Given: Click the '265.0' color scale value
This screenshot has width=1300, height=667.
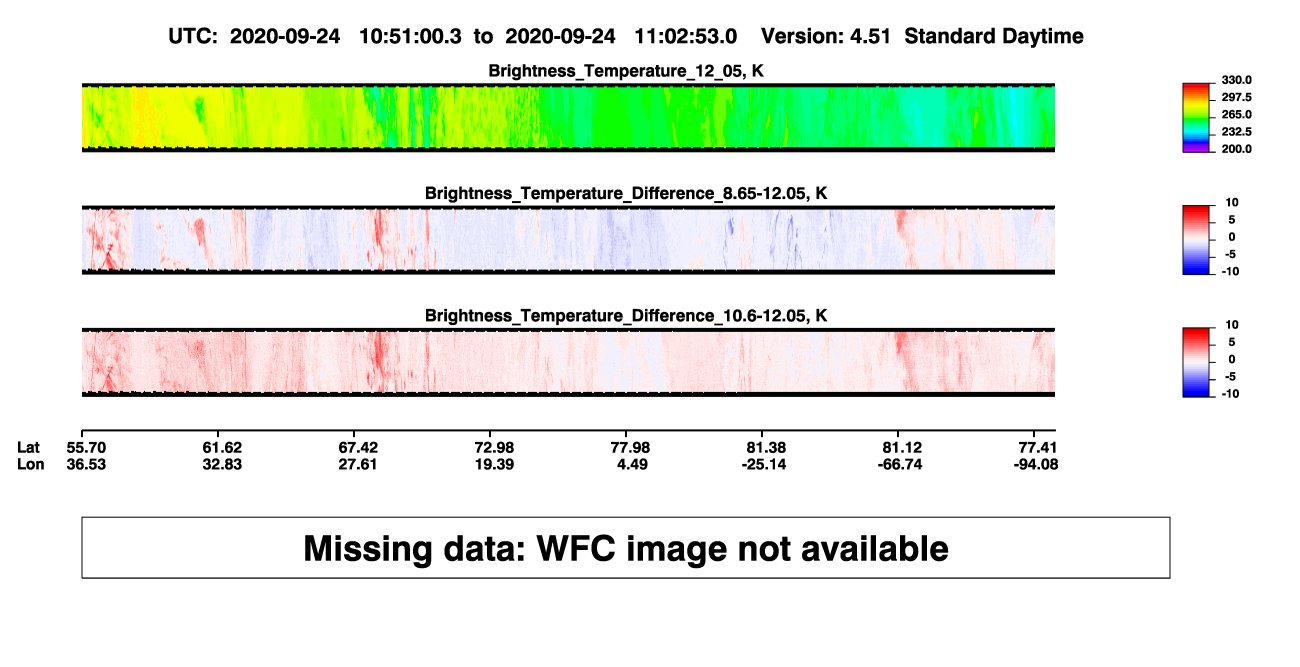Looking at the screenshot, I should [1237, 115].
